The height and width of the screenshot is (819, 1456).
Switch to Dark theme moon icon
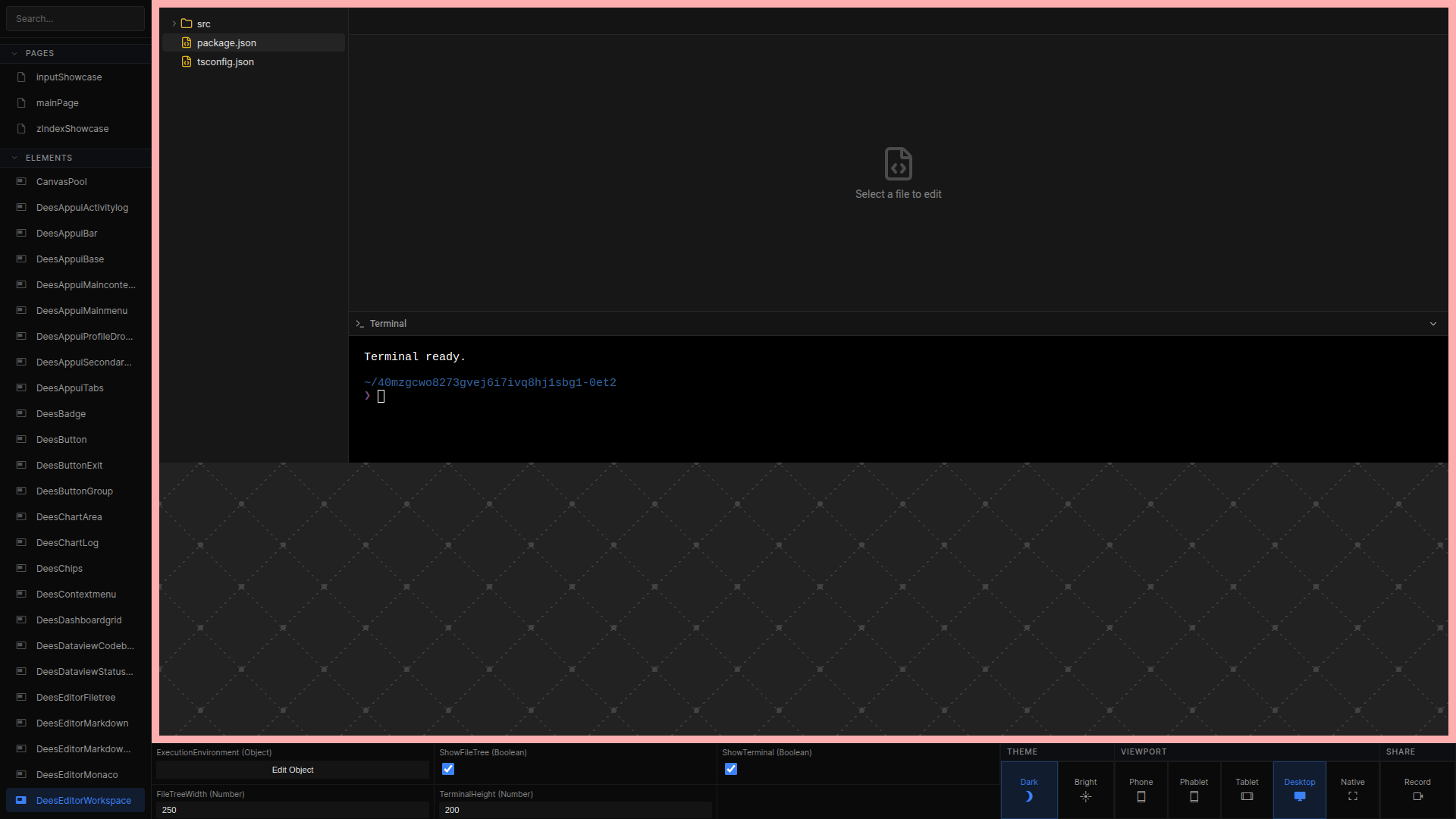click(x=1028, y=796)
